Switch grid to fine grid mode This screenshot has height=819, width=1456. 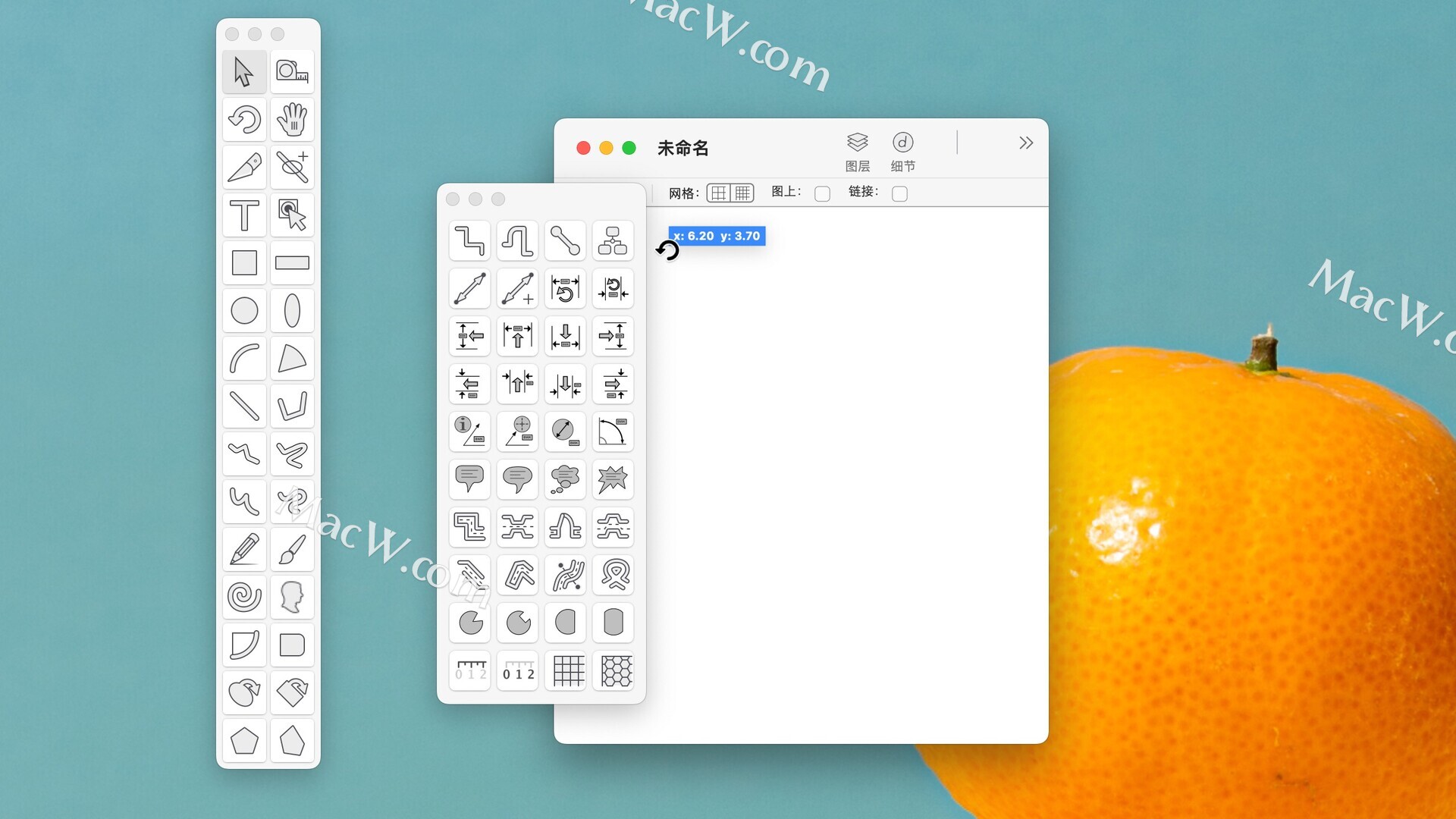pyautogui.click(x=742, y=193)
